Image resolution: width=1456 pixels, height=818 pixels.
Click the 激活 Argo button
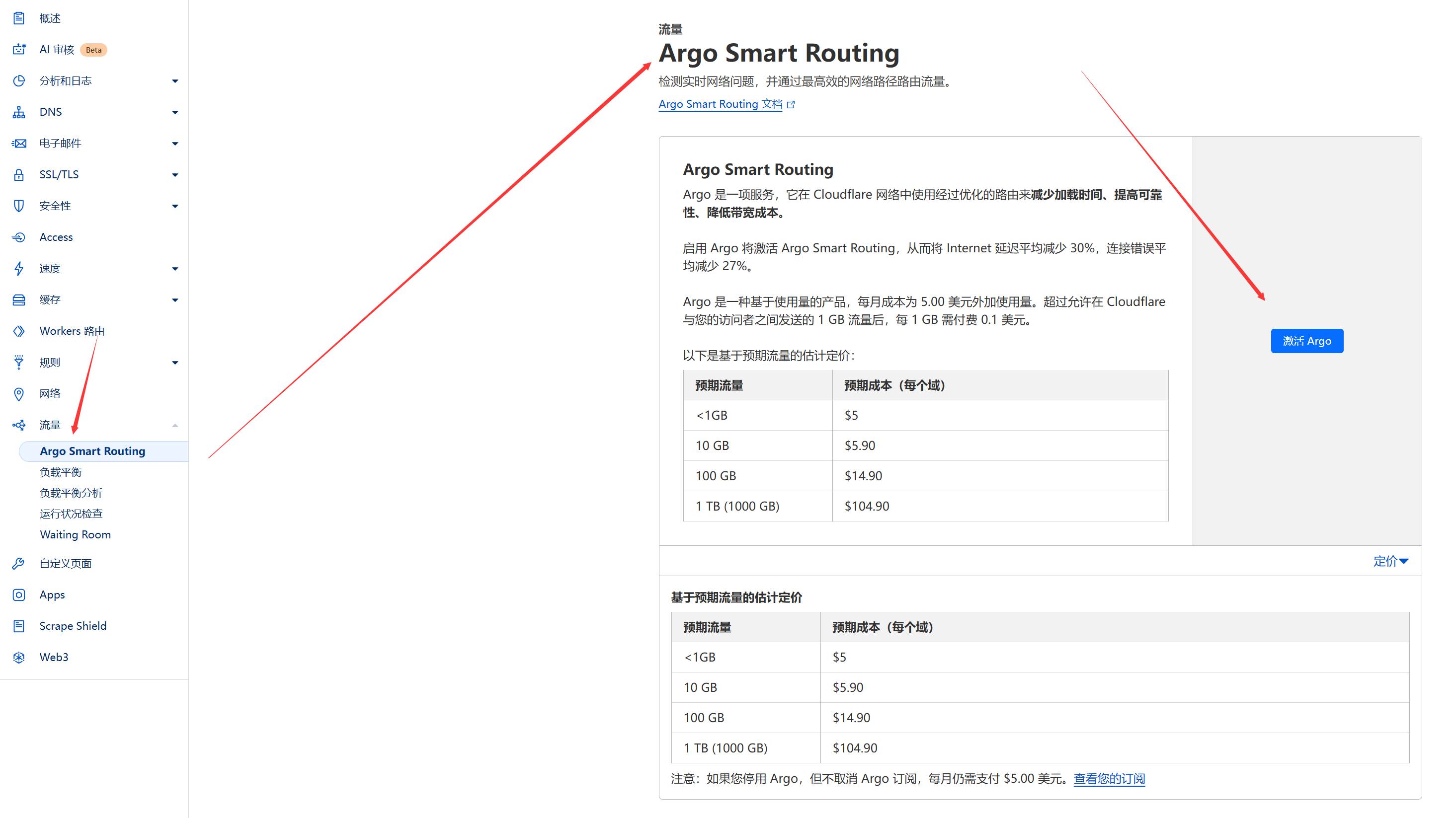pyautogui.click(x=1307, y=341)
